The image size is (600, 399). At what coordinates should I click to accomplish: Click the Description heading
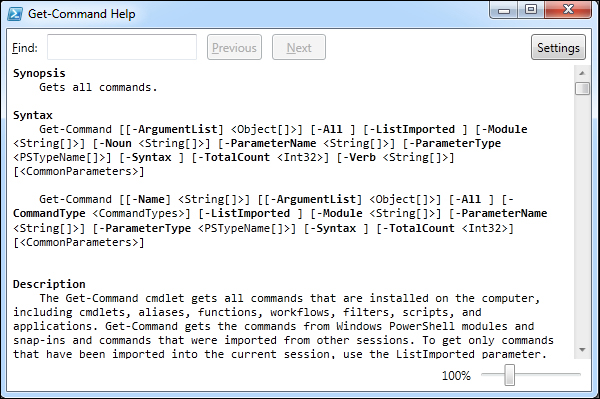(49, 284)
